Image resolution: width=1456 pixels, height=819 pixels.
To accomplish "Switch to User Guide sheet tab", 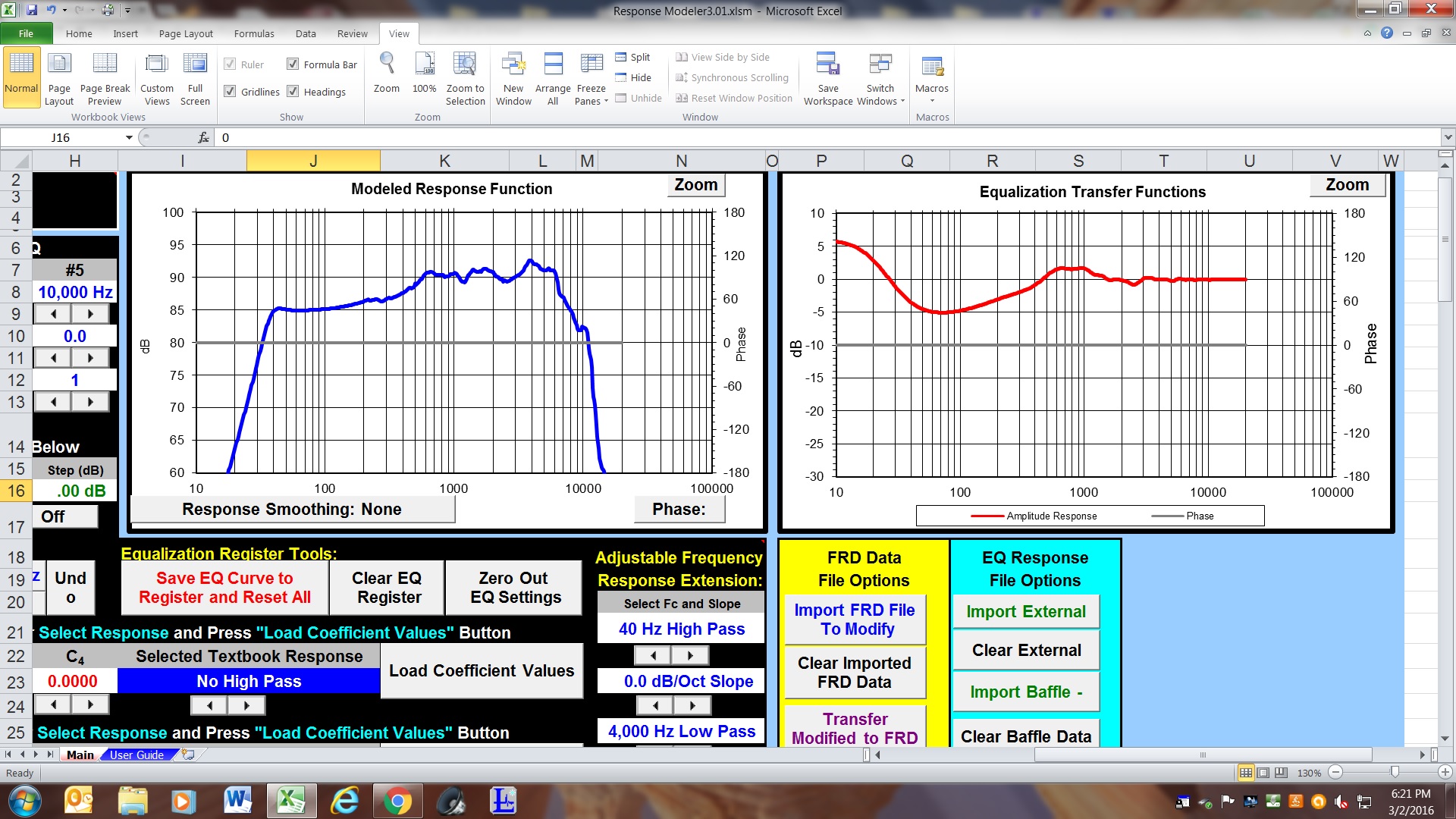I will click(x=136, y=755).
